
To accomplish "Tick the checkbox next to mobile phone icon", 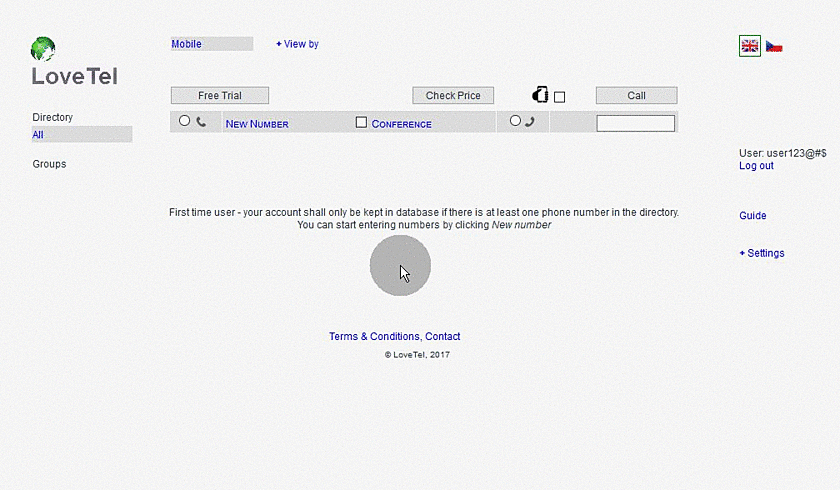I will point(559,97).
